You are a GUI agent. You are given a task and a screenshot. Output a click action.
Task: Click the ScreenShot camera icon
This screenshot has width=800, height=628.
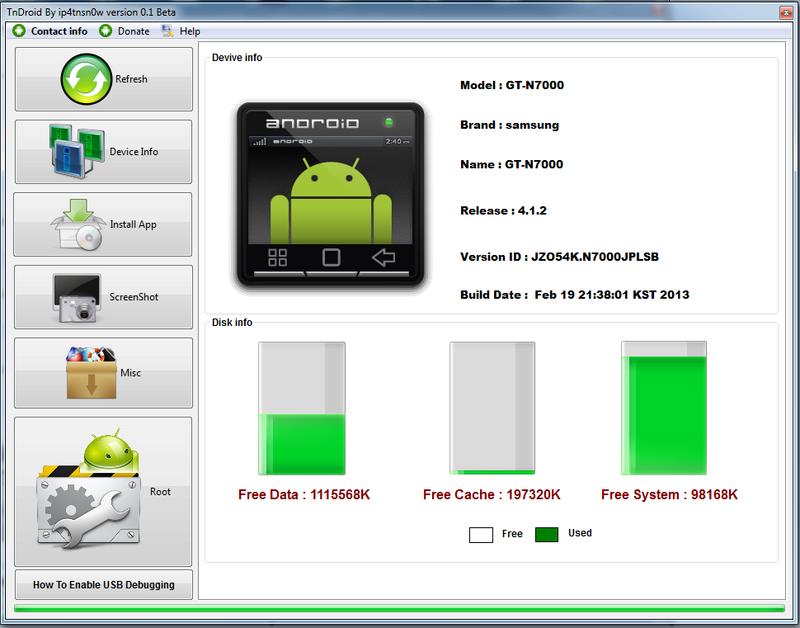(x=78, y=298)
